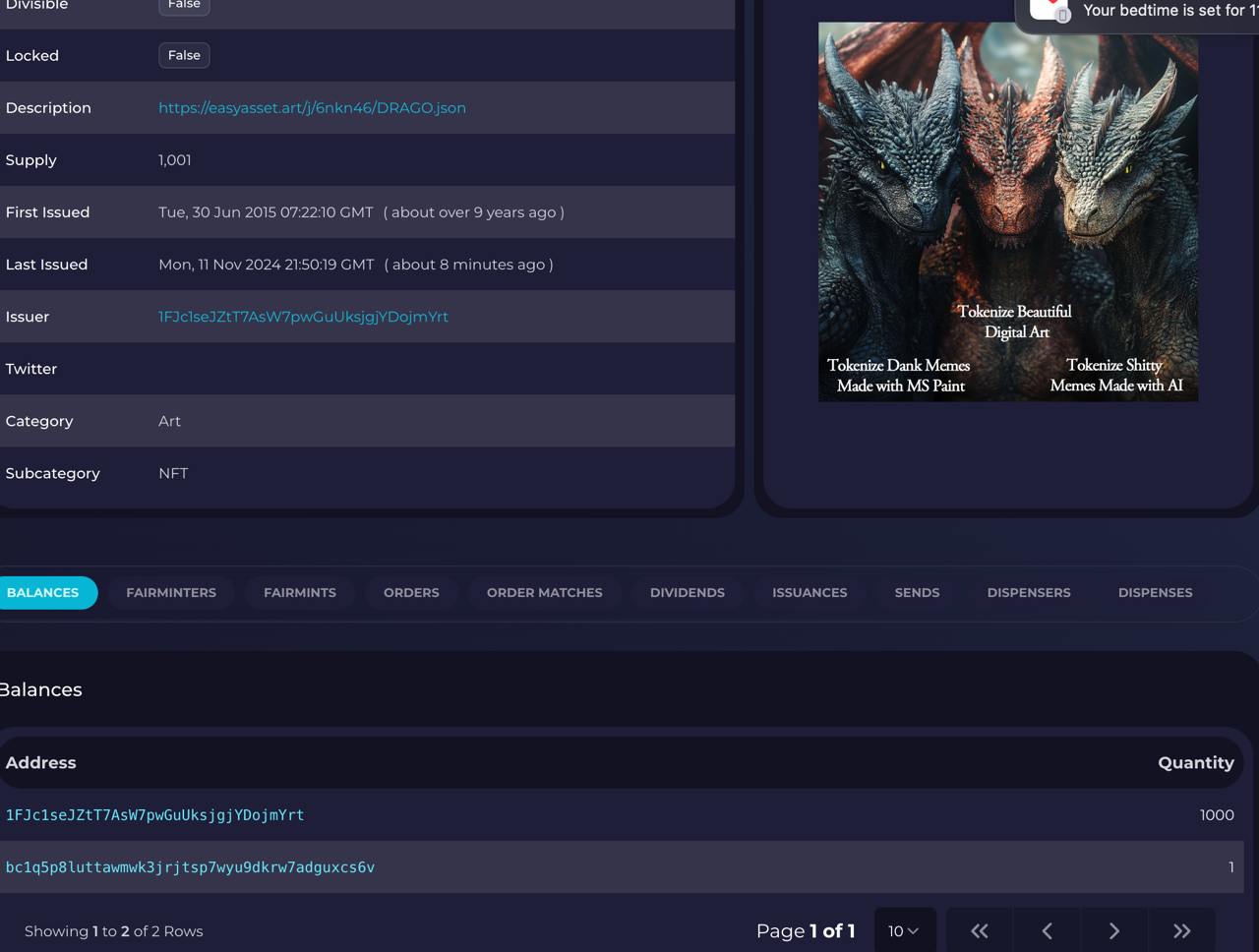Image resolution: width=1259 pixels, height=952 pixels.
Task: Open the easyasset.art DRAGO.json description link
Action: click(x=312, y=108)
